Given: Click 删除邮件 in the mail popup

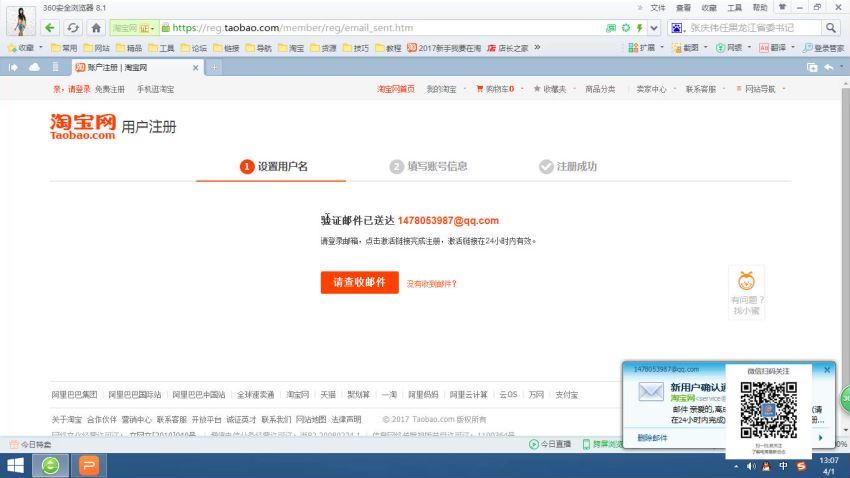Looking at the screenshot, I should click(x=652, y=437).
